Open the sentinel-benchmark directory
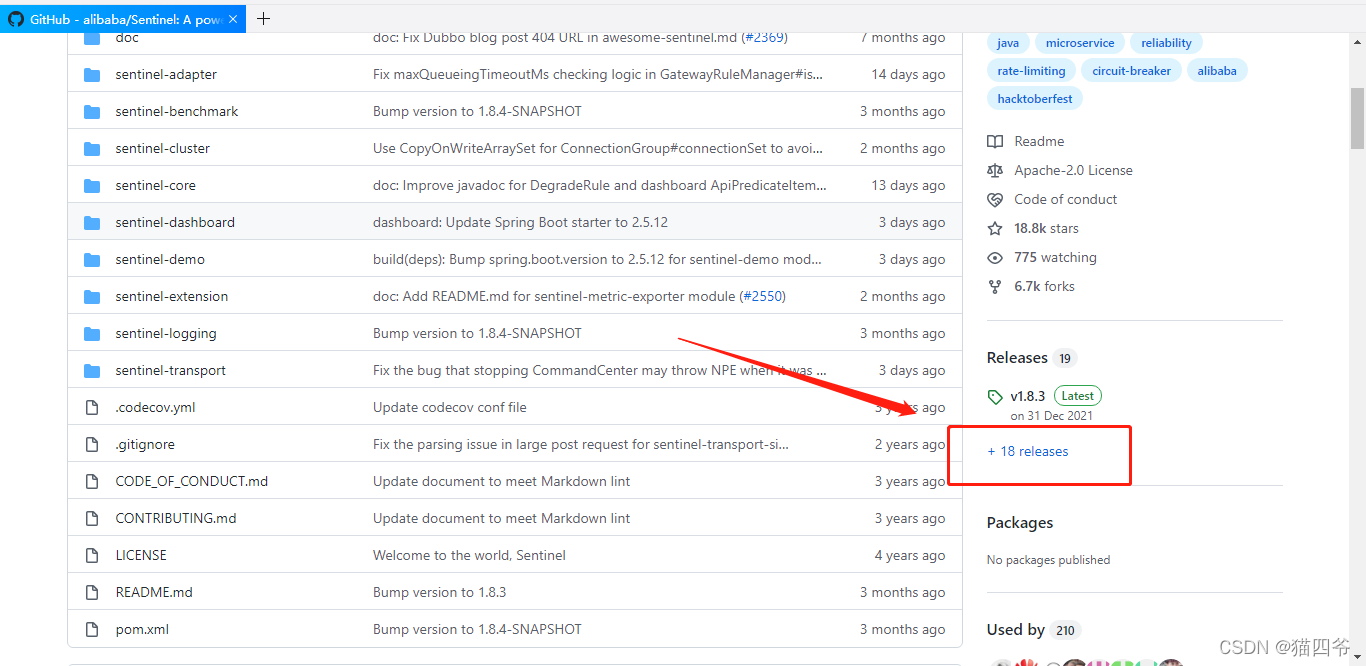 (x=177, y=112)
